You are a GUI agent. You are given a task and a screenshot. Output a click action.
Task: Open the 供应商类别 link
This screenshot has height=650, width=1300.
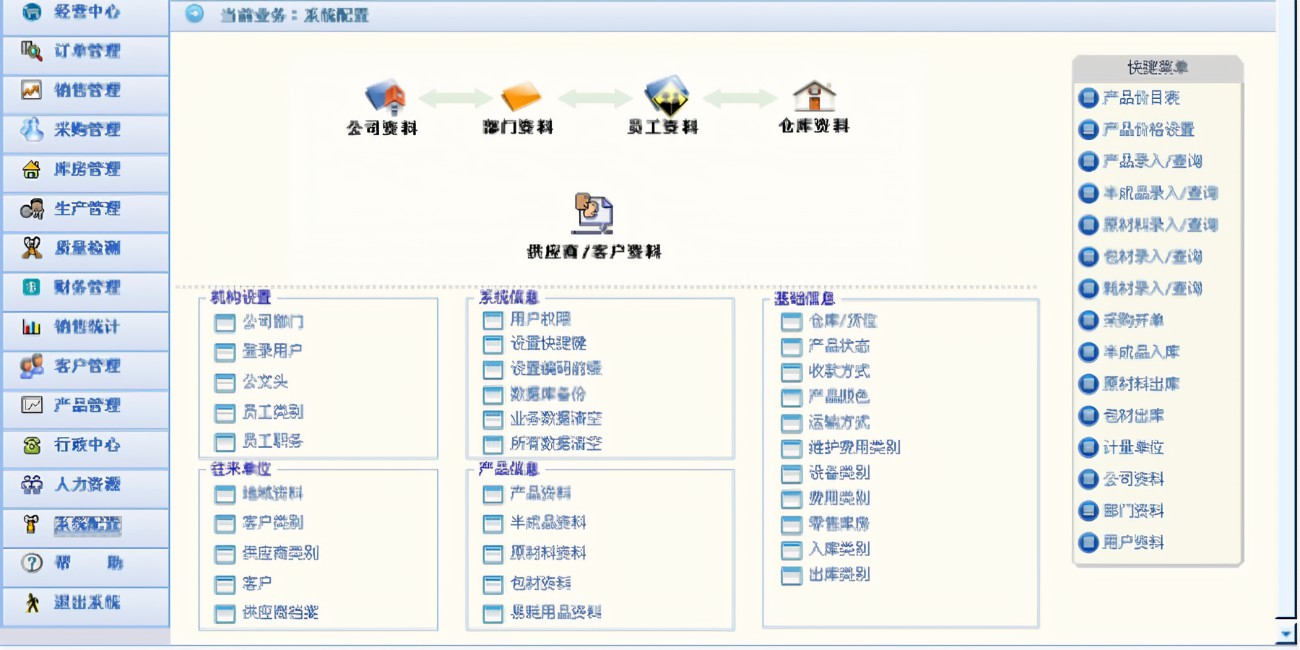[x=280, y=553]
